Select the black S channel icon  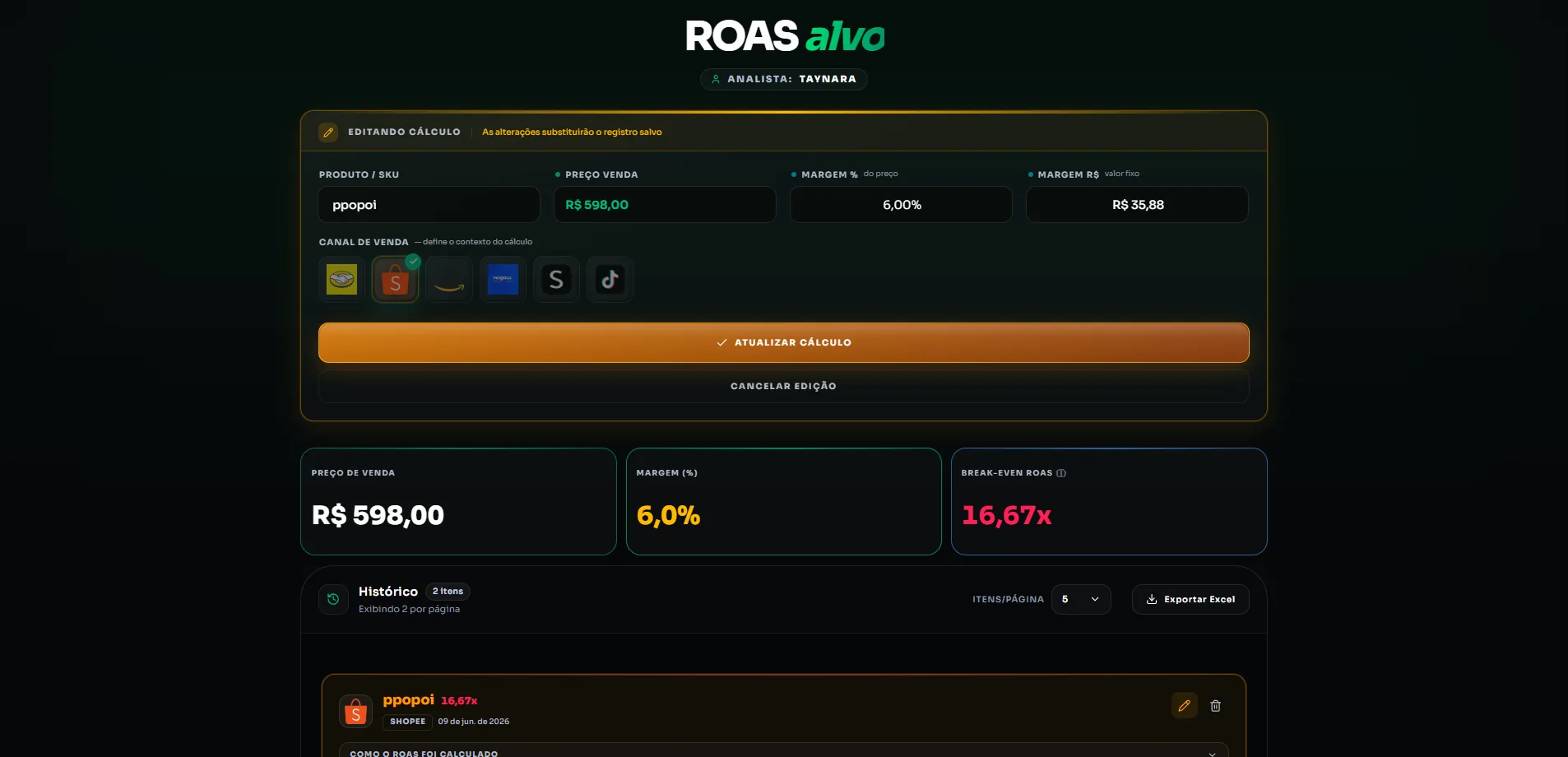coord(556,280)
